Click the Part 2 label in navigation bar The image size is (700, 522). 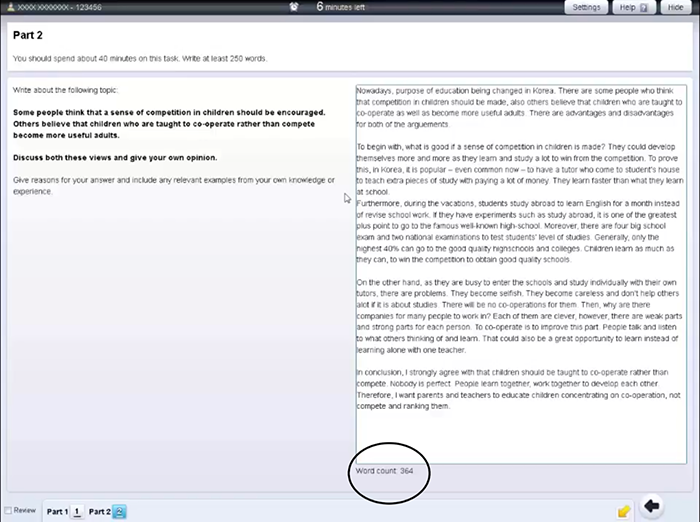pyautogui.click(x=99, y=511)
